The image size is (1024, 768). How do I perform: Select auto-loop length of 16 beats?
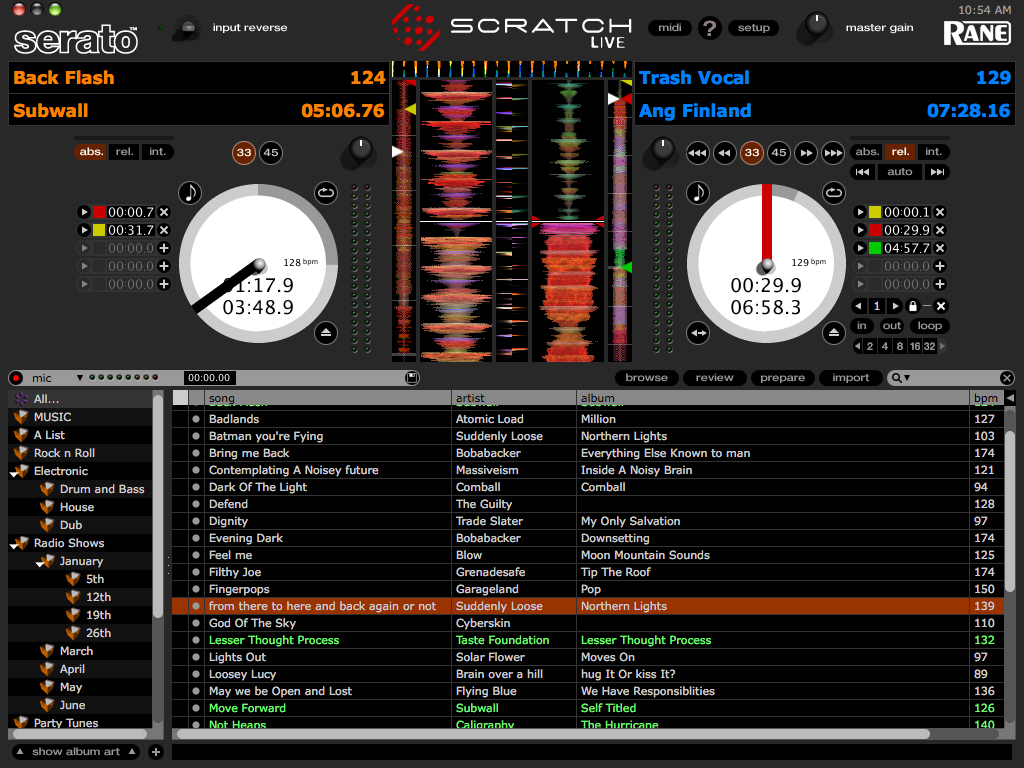914,347
